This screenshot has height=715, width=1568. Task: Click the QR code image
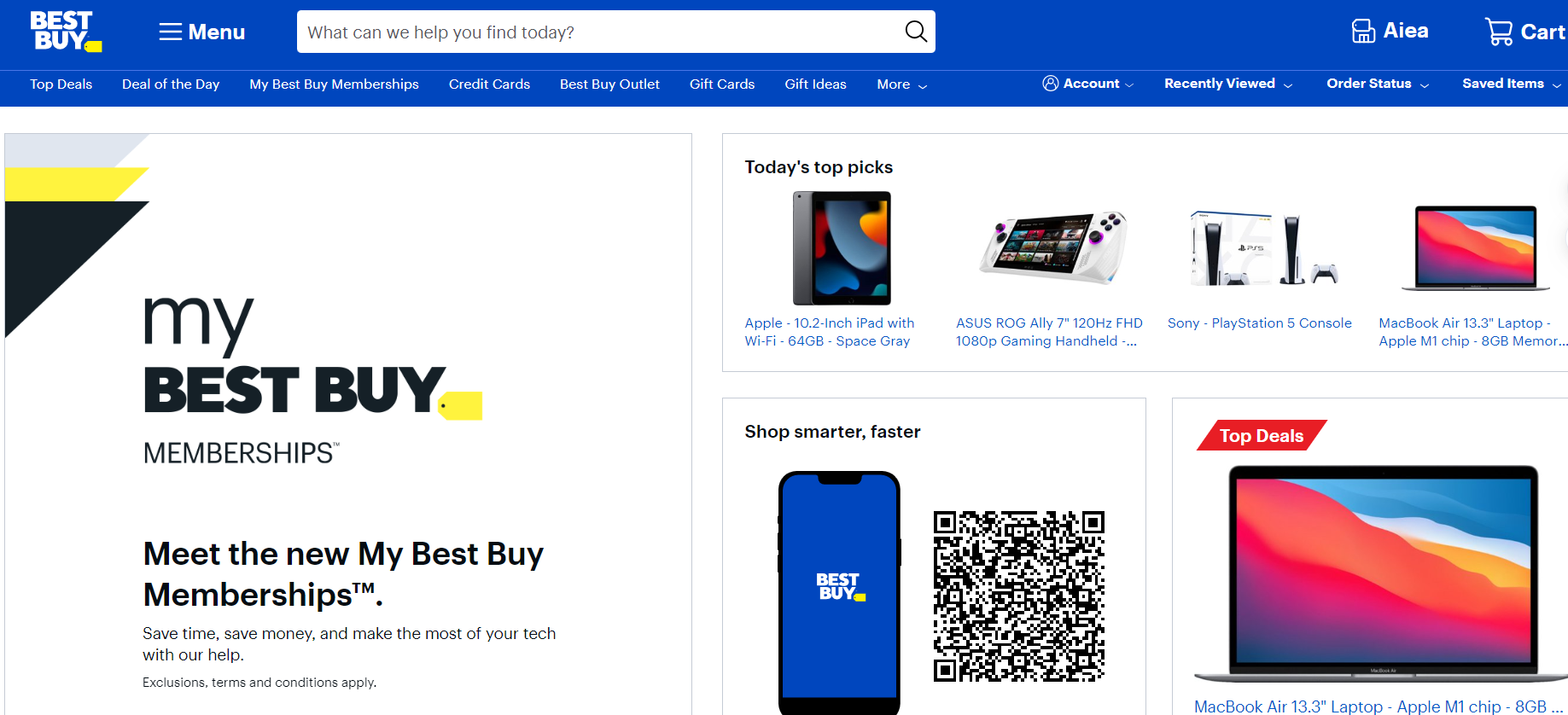1019,596
